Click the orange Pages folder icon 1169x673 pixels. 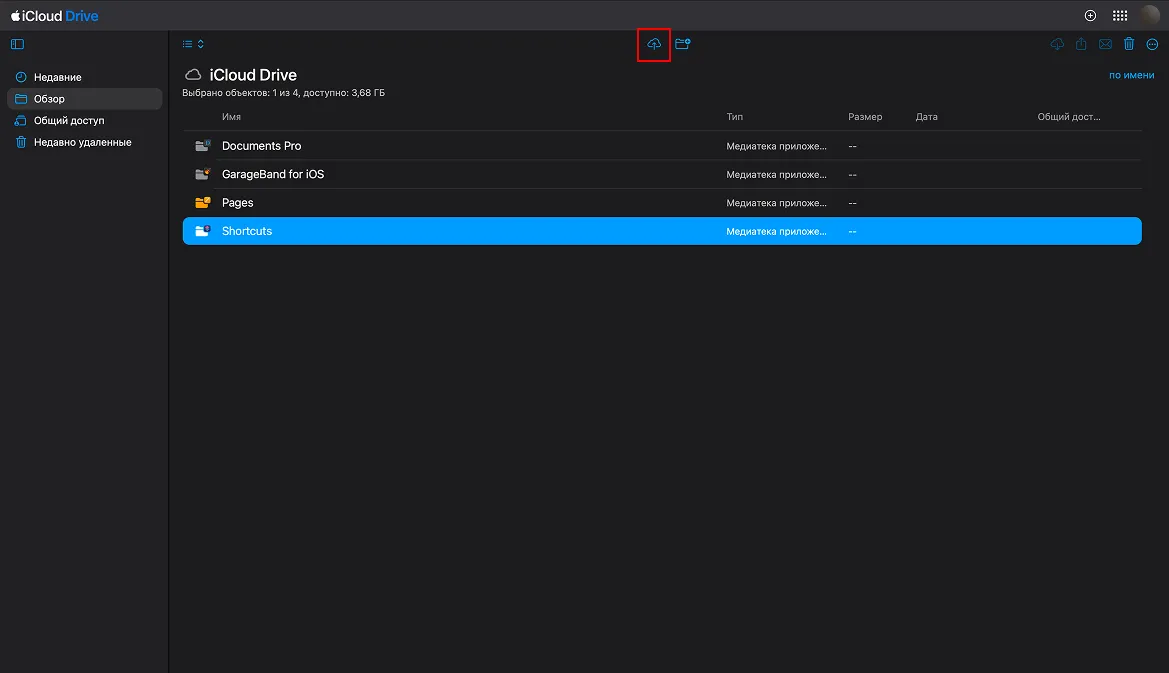(x=202, y=203)
